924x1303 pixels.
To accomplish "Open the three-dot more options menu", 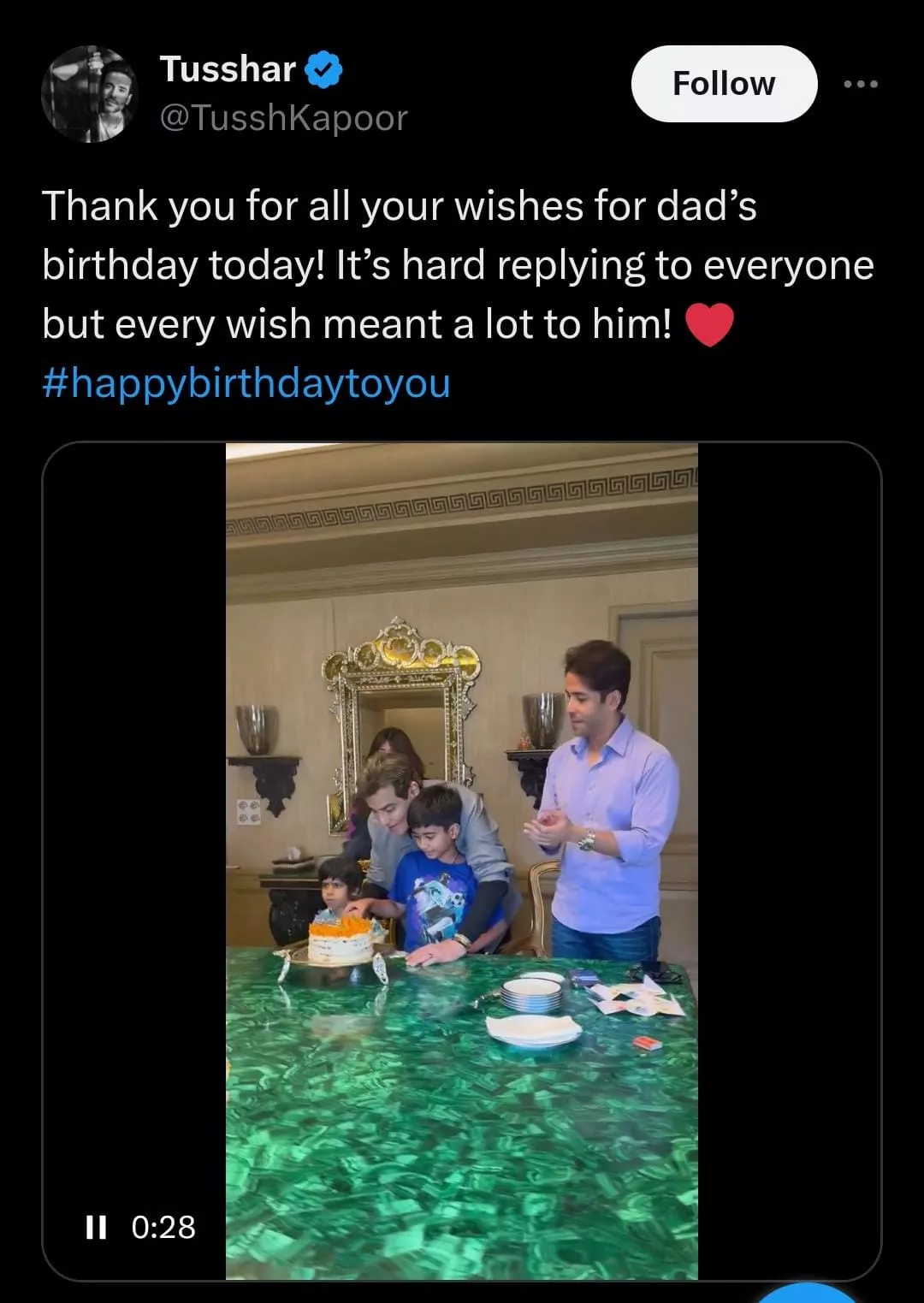I will click(x=860, y=84).
